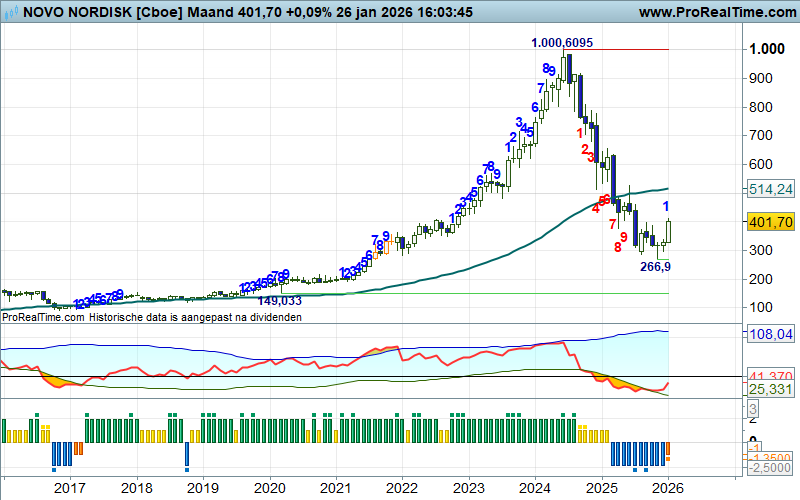
Task: Select the 2020 label on time axis
Action: point(269,488)
